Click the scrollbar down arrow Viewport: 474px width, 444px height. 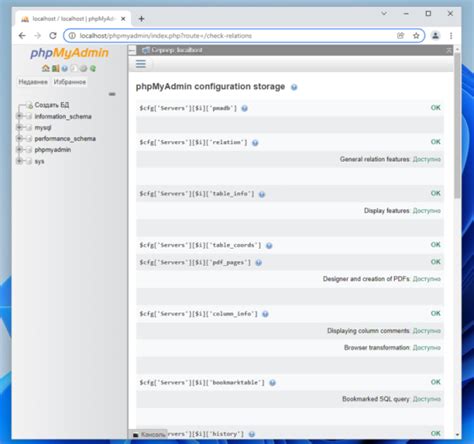point(457,435)
